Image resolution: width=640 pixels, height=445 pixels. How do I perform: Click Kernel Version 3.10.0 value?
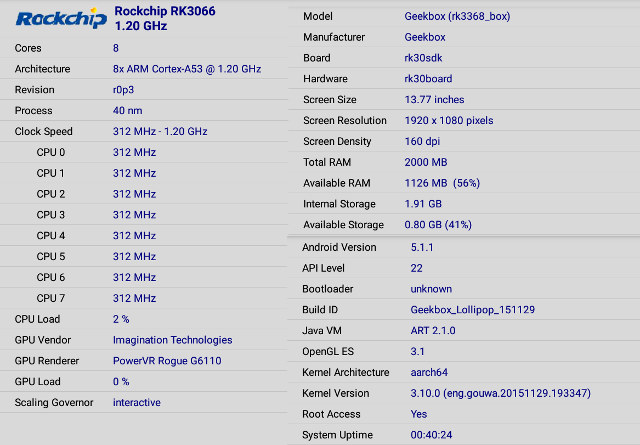tap(500, 393)
